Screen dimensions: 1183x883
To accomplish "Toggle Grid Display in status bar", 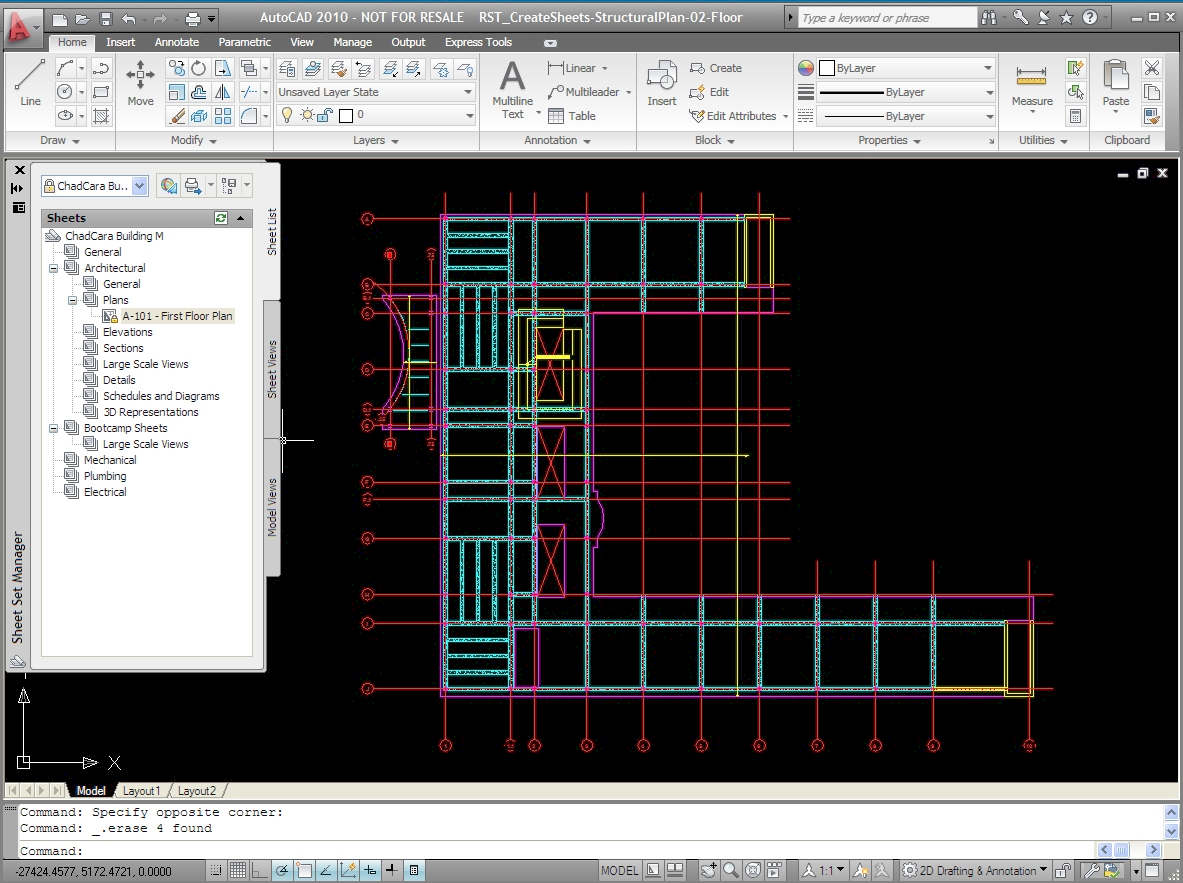I will pyautogui.click(x=238, y=870).
